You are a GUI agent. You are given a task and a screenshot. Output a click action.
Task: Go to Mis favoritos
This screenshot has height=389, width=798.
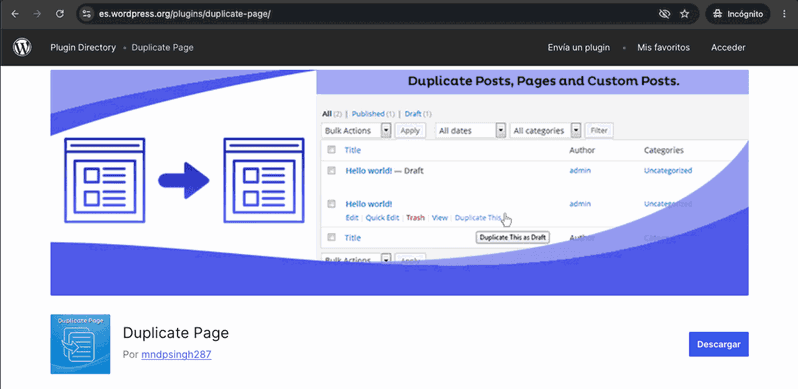pos(664,47)
